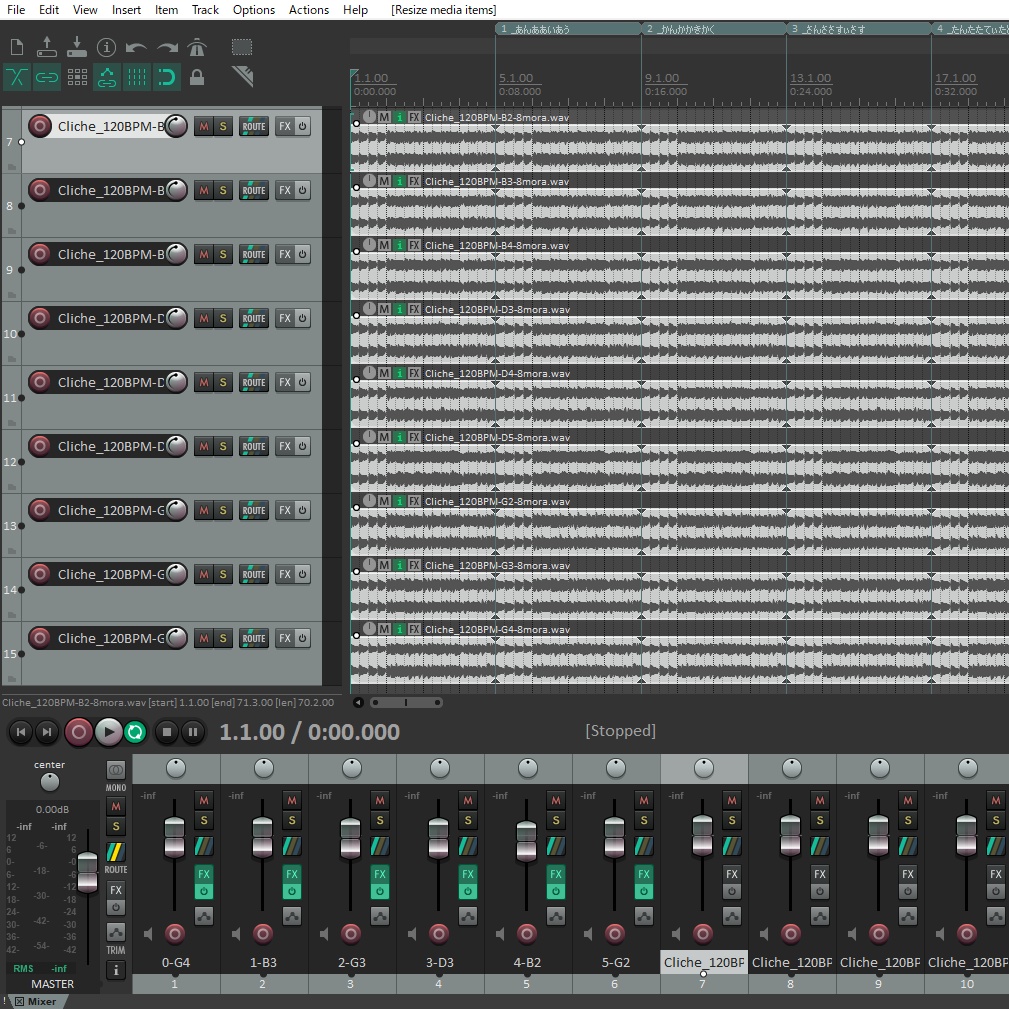Mute the master track in mixer
Screen dimensions: 1009x1009
coord(116,806)
